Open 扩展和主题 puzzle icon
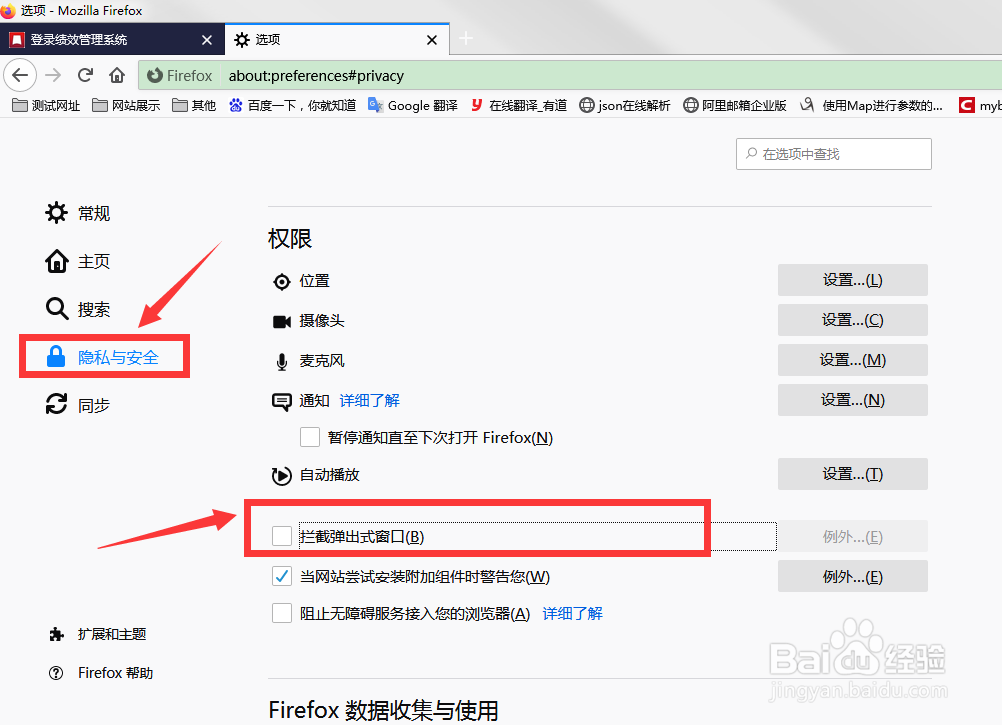This screenshot has width=1002, height=725. [56, 634]
